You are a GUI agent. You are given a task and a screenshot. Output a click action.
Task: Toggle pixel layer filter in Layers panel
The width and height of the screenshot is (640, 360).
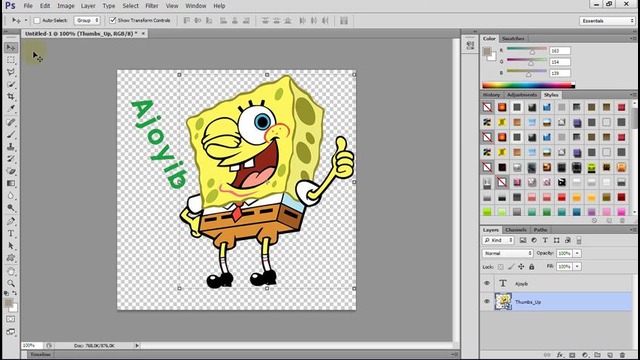[522, 240]
